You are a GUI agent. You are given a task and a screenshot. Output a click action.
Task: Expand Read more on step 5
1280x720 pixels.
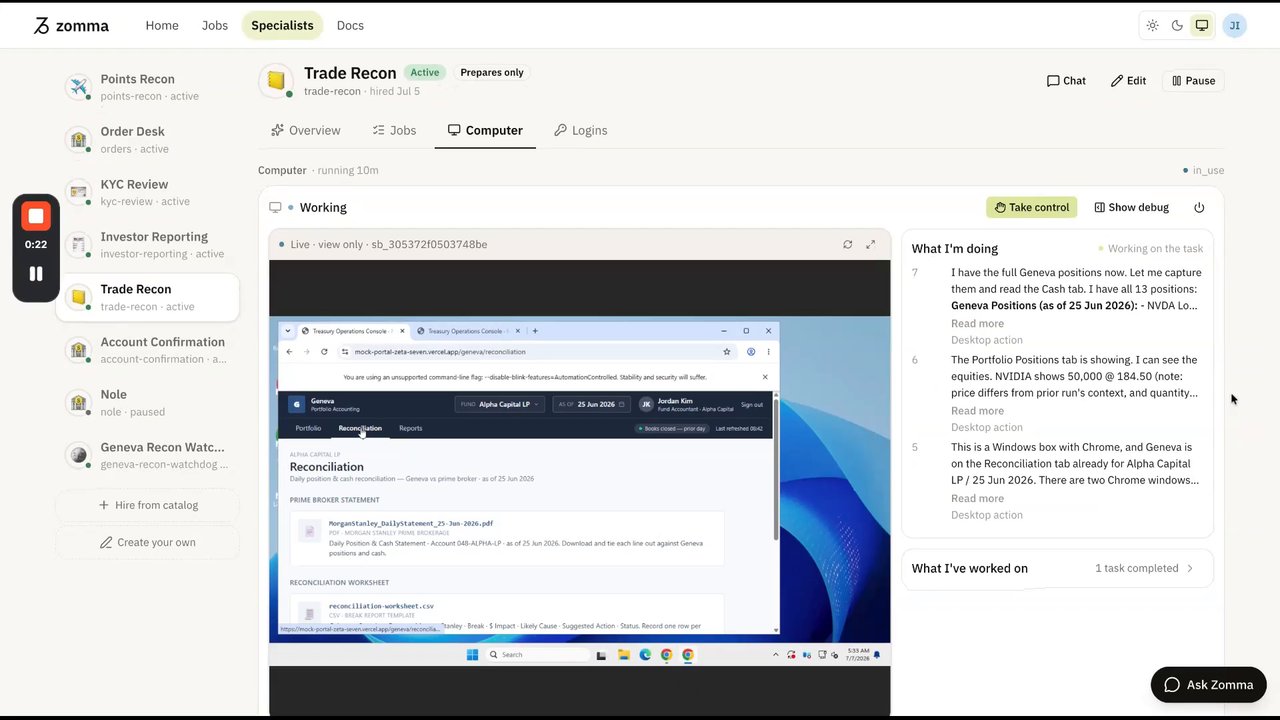coord(977,498)
